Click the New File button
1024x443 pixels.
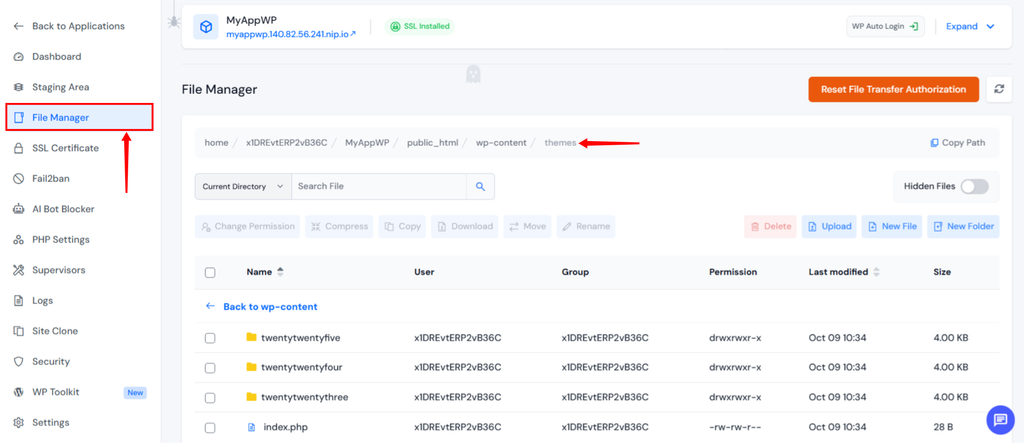(892, 226)
